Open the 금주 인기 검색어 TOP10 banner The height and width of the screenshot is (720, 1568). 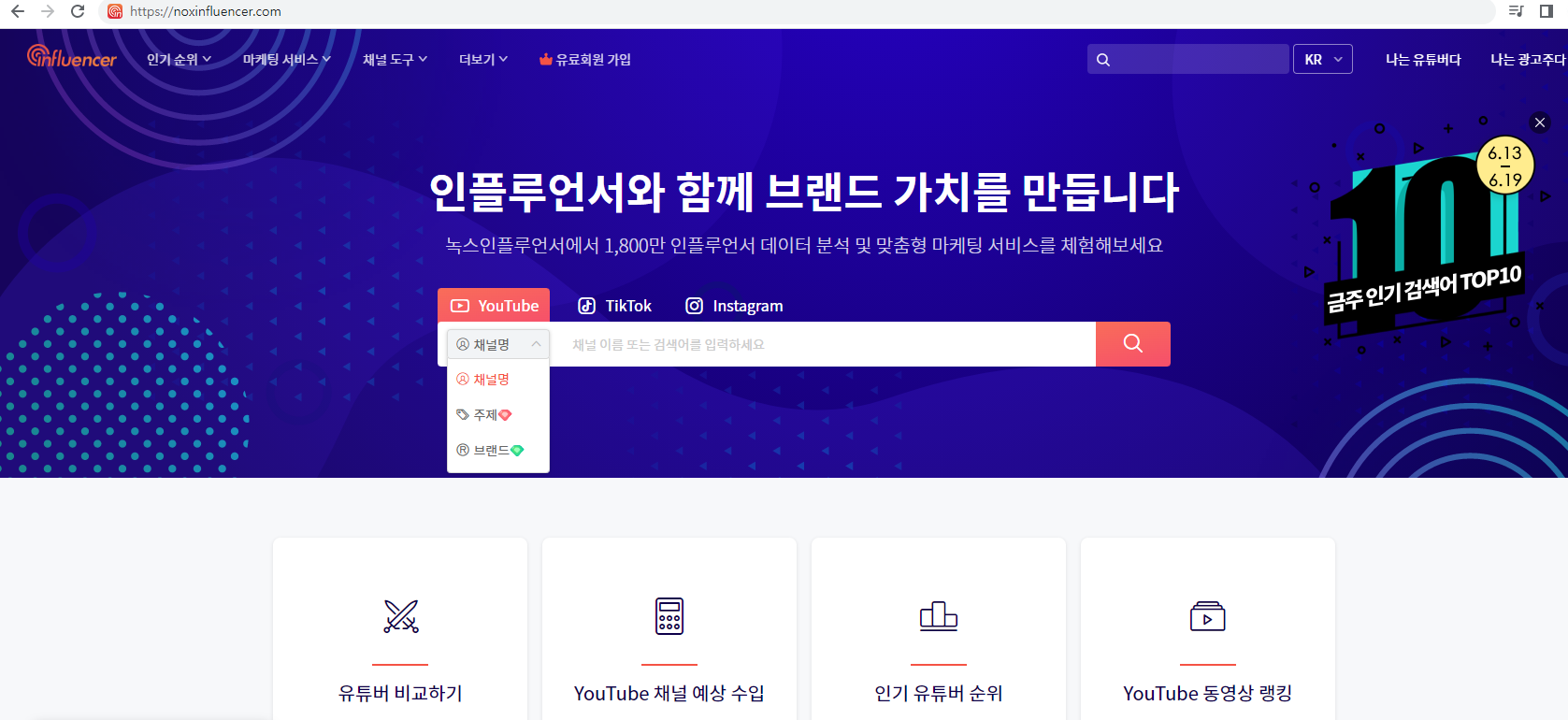1424,238
